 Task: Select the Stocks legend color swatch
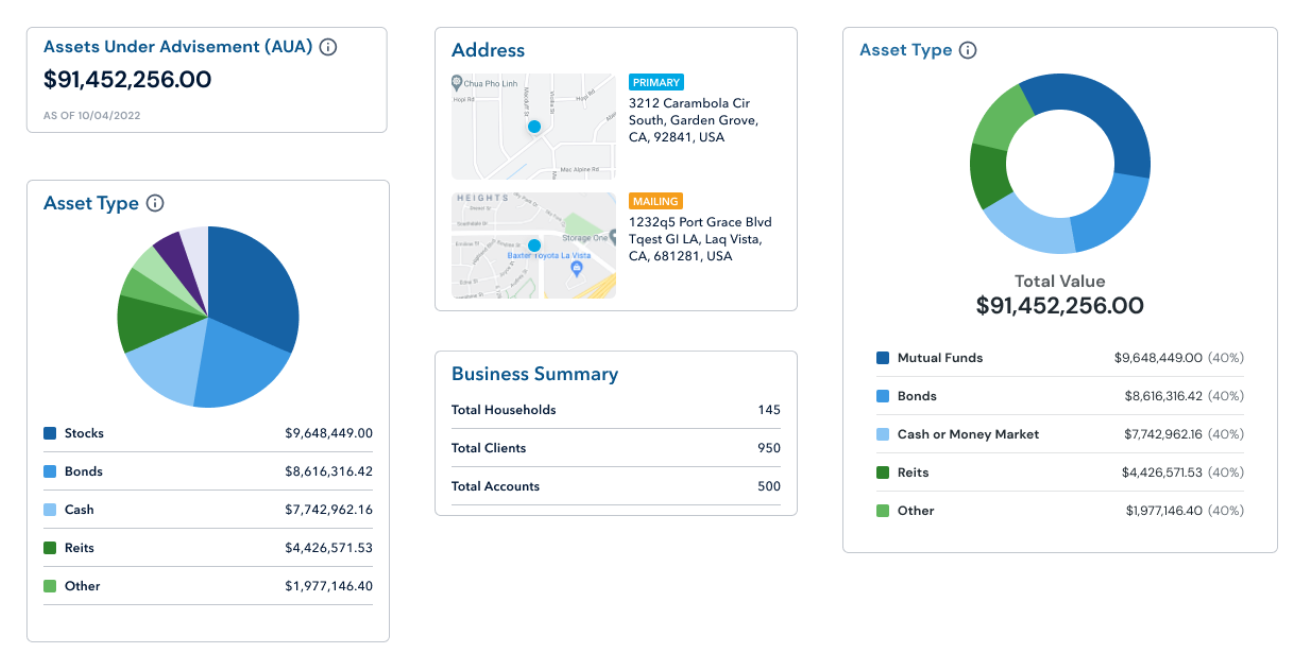click(x=50, y=433)
